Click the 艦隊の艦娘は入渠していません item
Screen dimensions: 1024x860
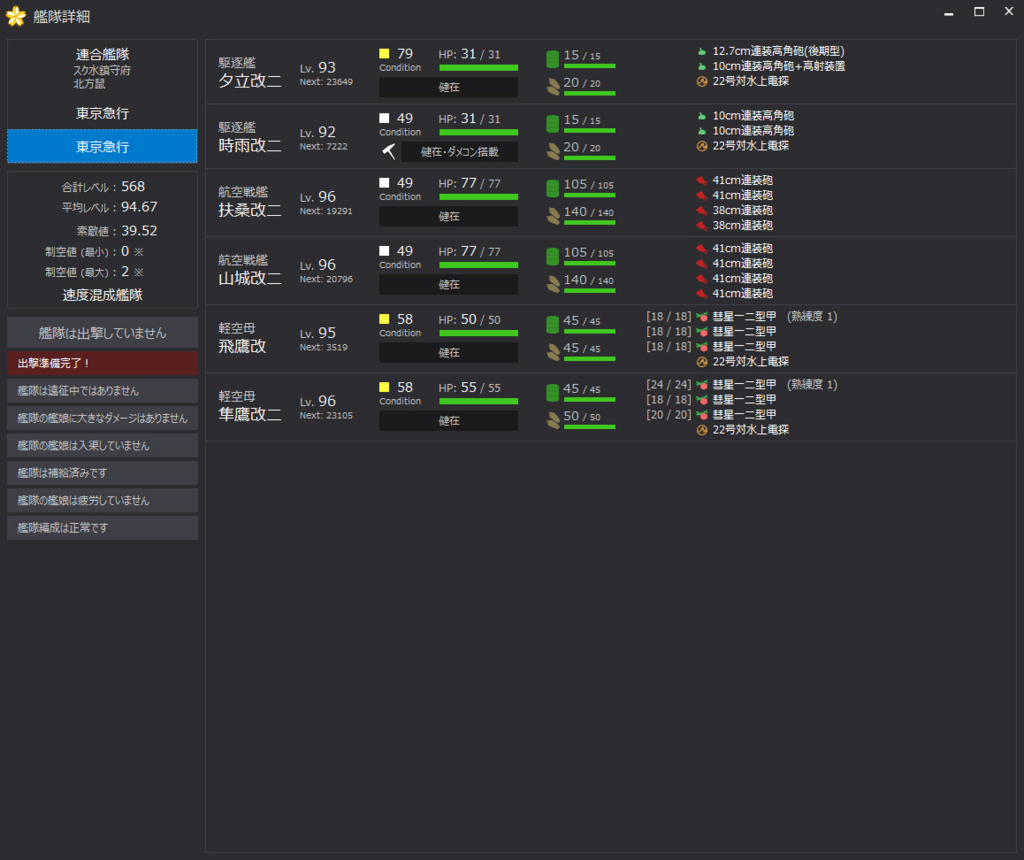tap(103, 445)
